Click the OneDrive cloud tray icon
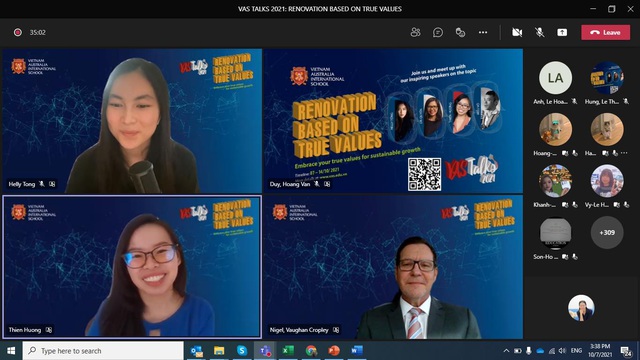 [540, 351]
